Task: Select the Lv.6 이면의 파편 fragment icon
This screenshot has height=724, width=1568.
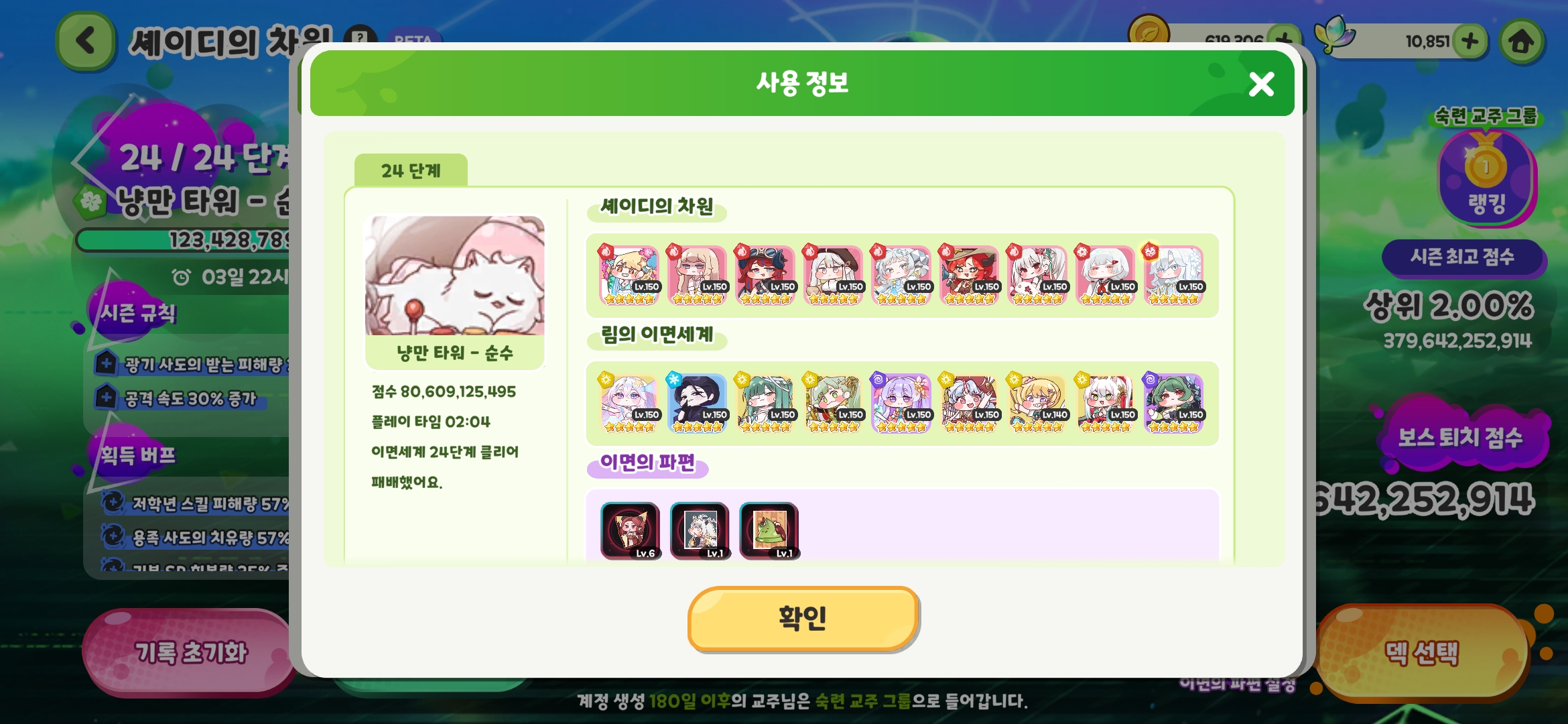Action: (630, 530)
